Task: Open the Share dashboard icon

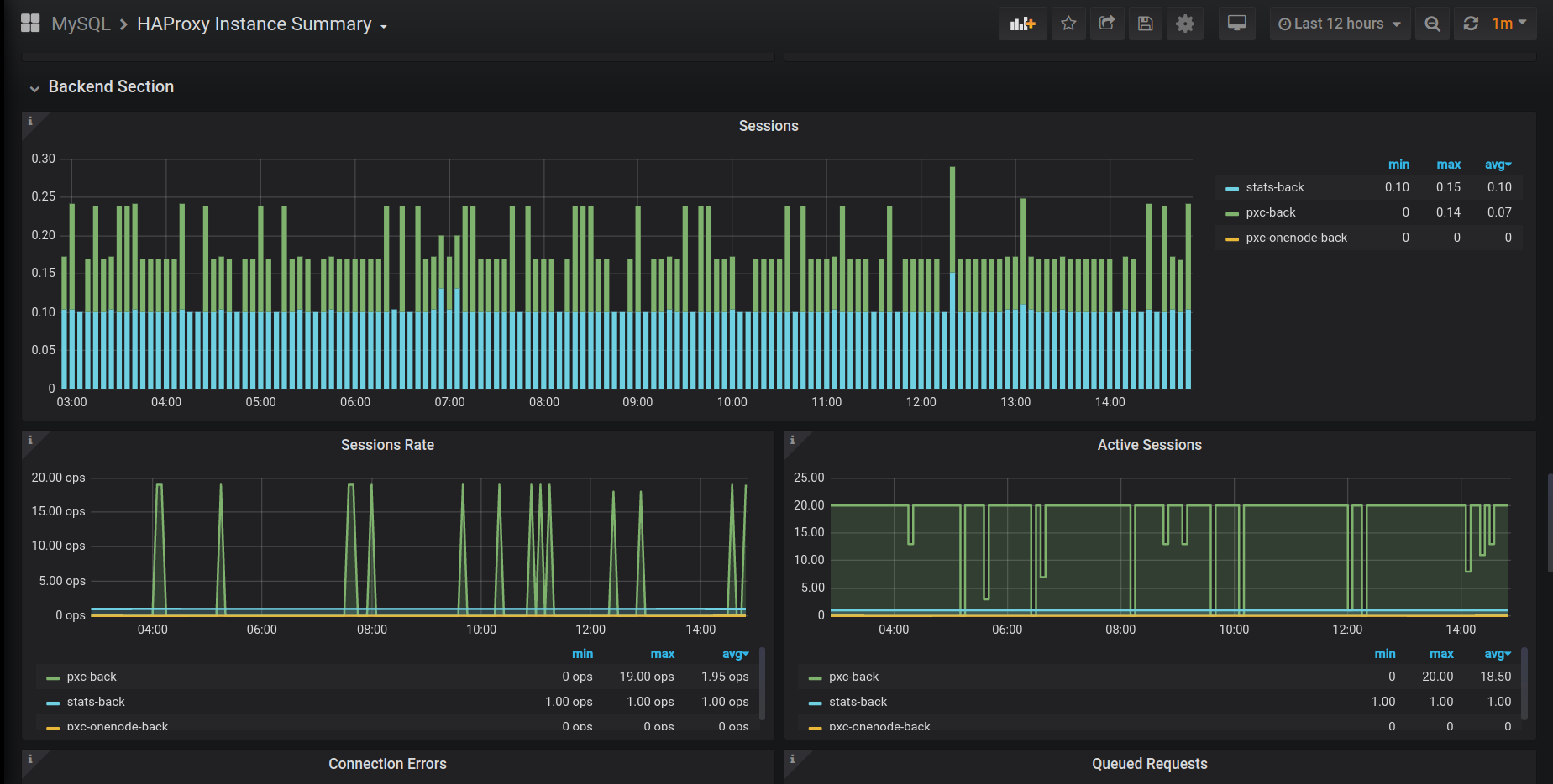Action: [x=1107, y=24]
